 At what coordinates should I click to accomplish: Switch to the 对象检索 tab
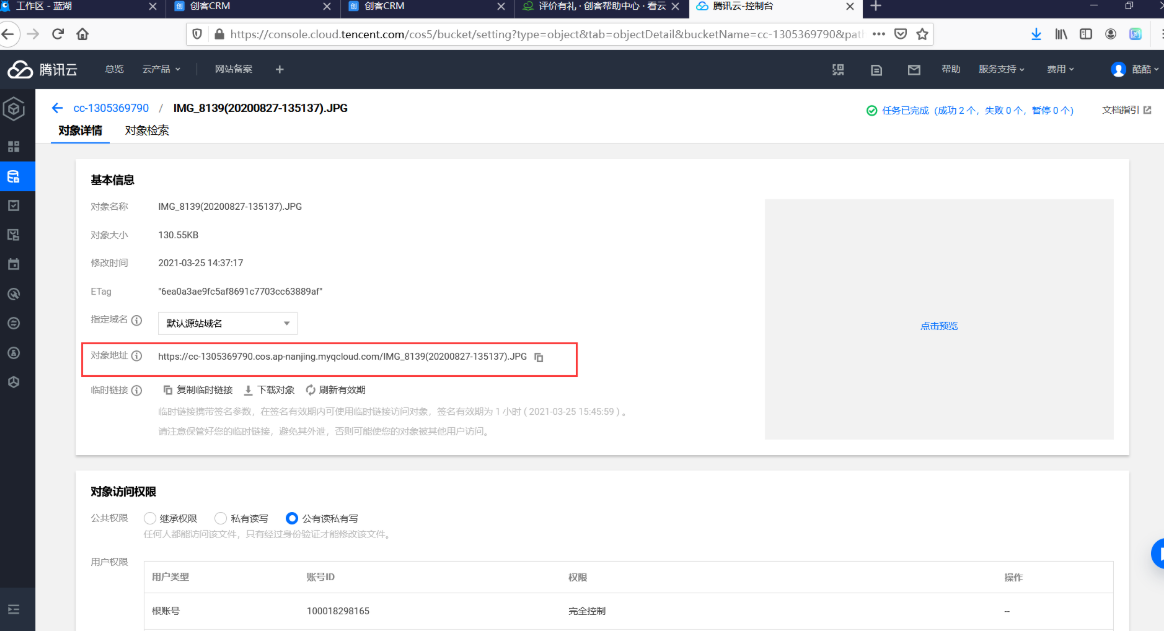coord(147,131)
